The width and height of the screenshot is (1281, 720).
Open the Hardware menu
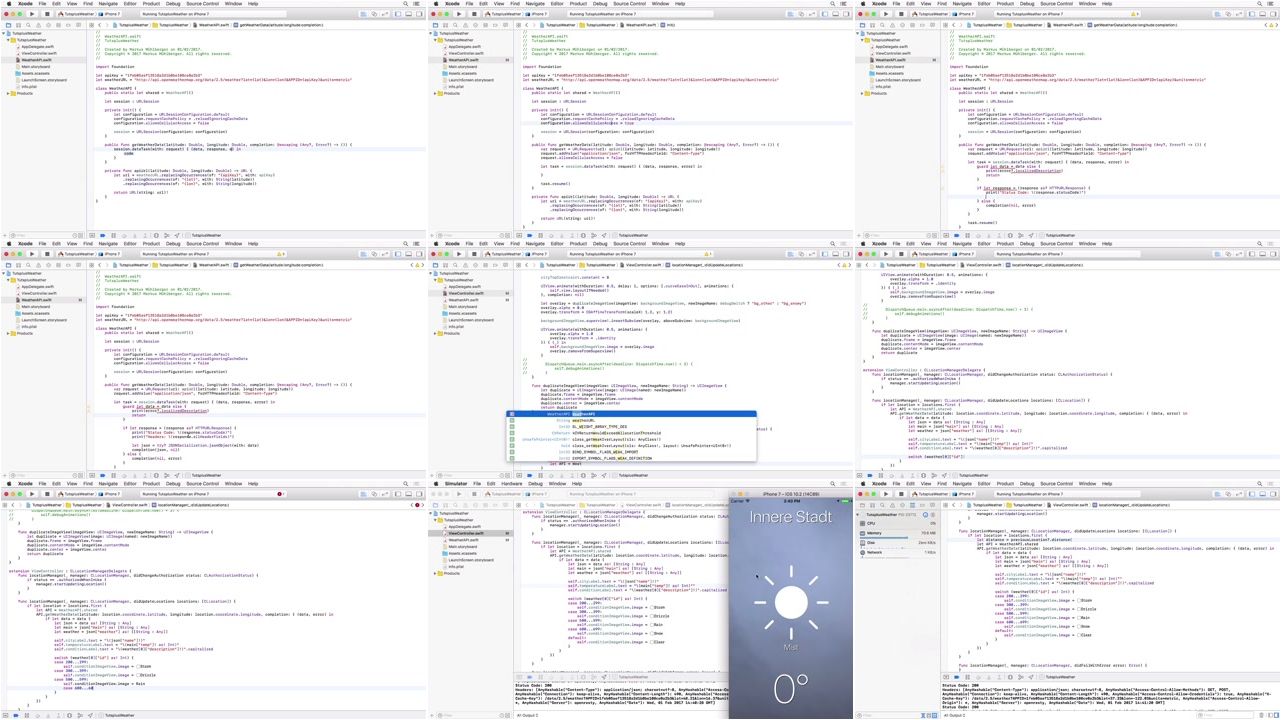coord(511,484)
